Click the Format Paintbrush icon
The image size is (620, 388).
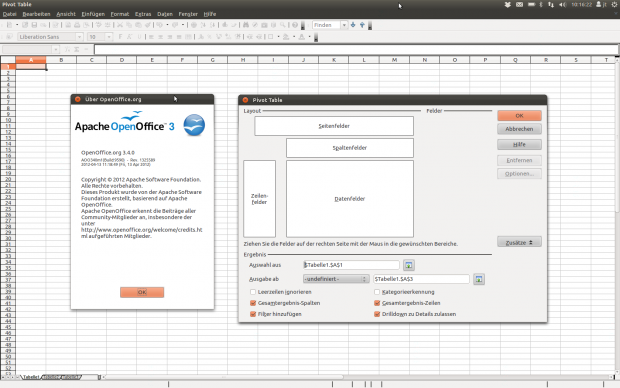pyautogui.click(x=147, y=25)
